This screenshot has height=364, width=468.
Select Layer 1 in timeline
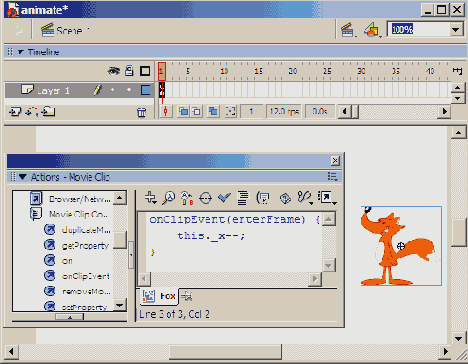53,90
